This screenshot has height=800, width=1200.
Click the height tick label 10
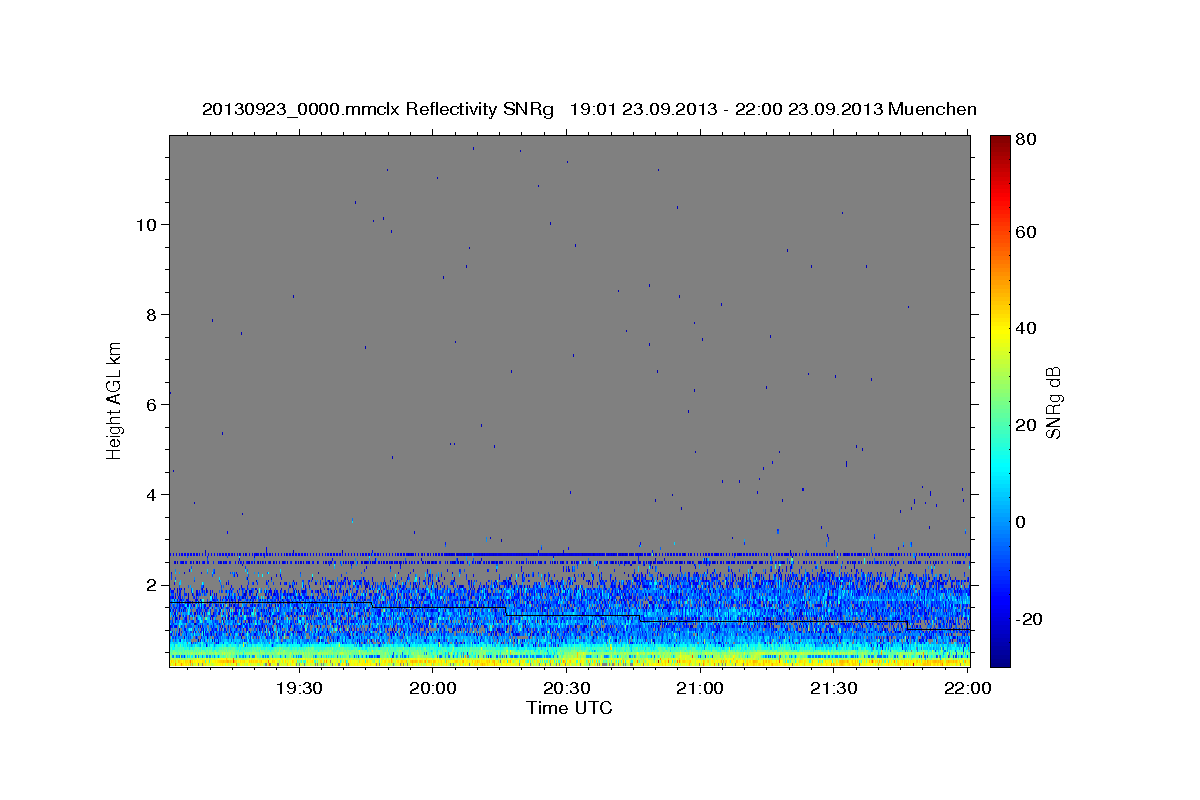[x=148, y=224]
